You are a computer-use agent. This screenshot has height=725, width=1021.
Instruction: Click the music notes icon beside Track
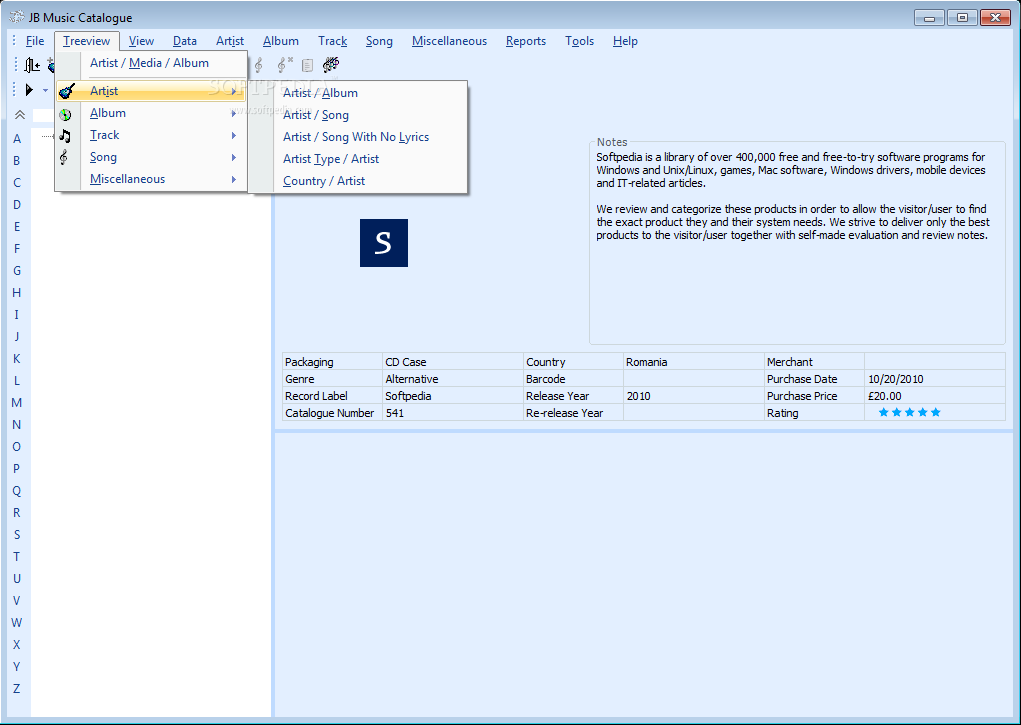point(65,135)
